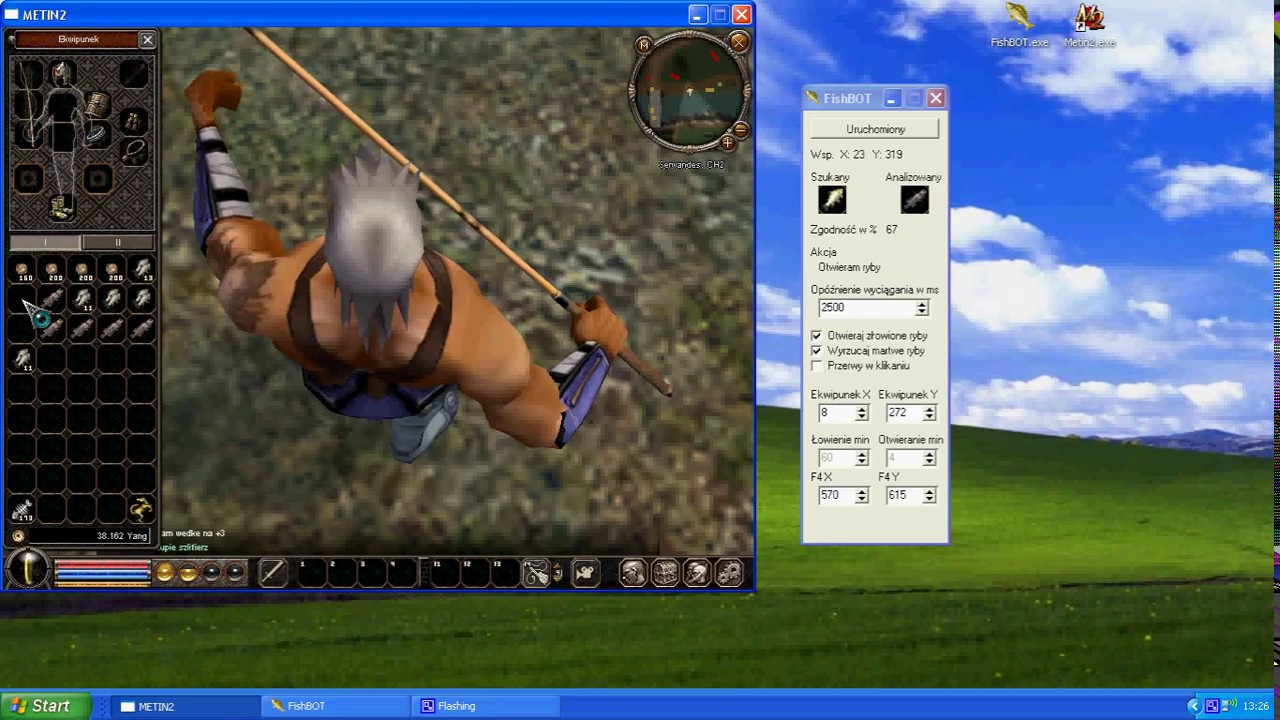Click the Yang coin icon
This screenshot has height=720, width=1280.
[19, 536]
